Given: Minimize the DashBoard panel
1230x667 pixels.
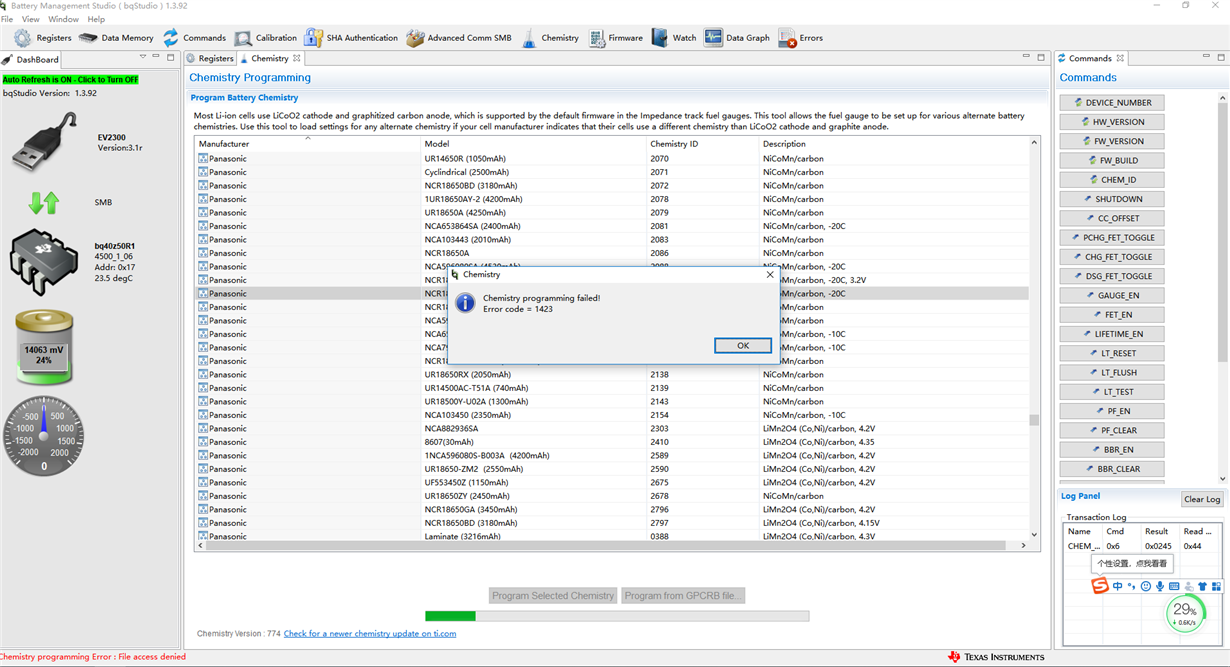Looking at the screenshot, I should (156, 57).
